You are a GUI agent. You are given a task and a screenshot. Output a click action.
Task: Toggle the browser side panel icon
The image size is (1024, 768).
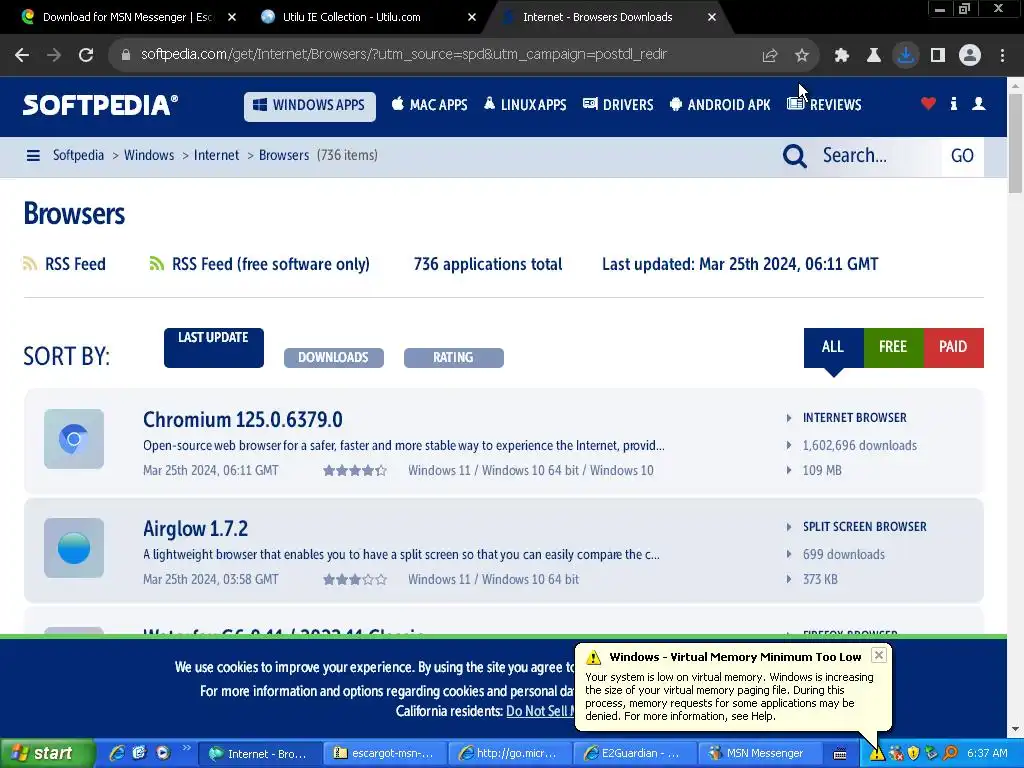pyautogui.click(x=938, y=56)
